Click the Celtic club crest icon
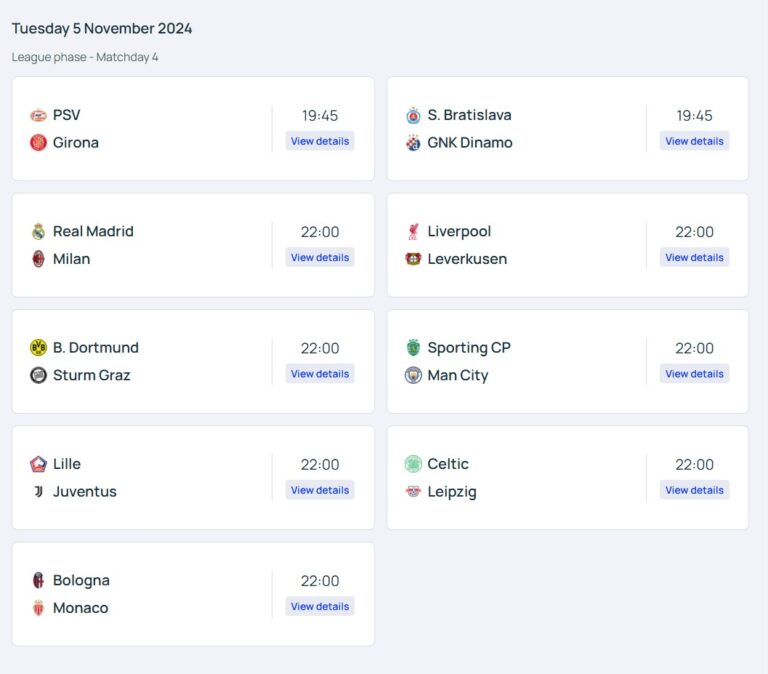Viewport: 768px width, 674px height. point(413,464)
